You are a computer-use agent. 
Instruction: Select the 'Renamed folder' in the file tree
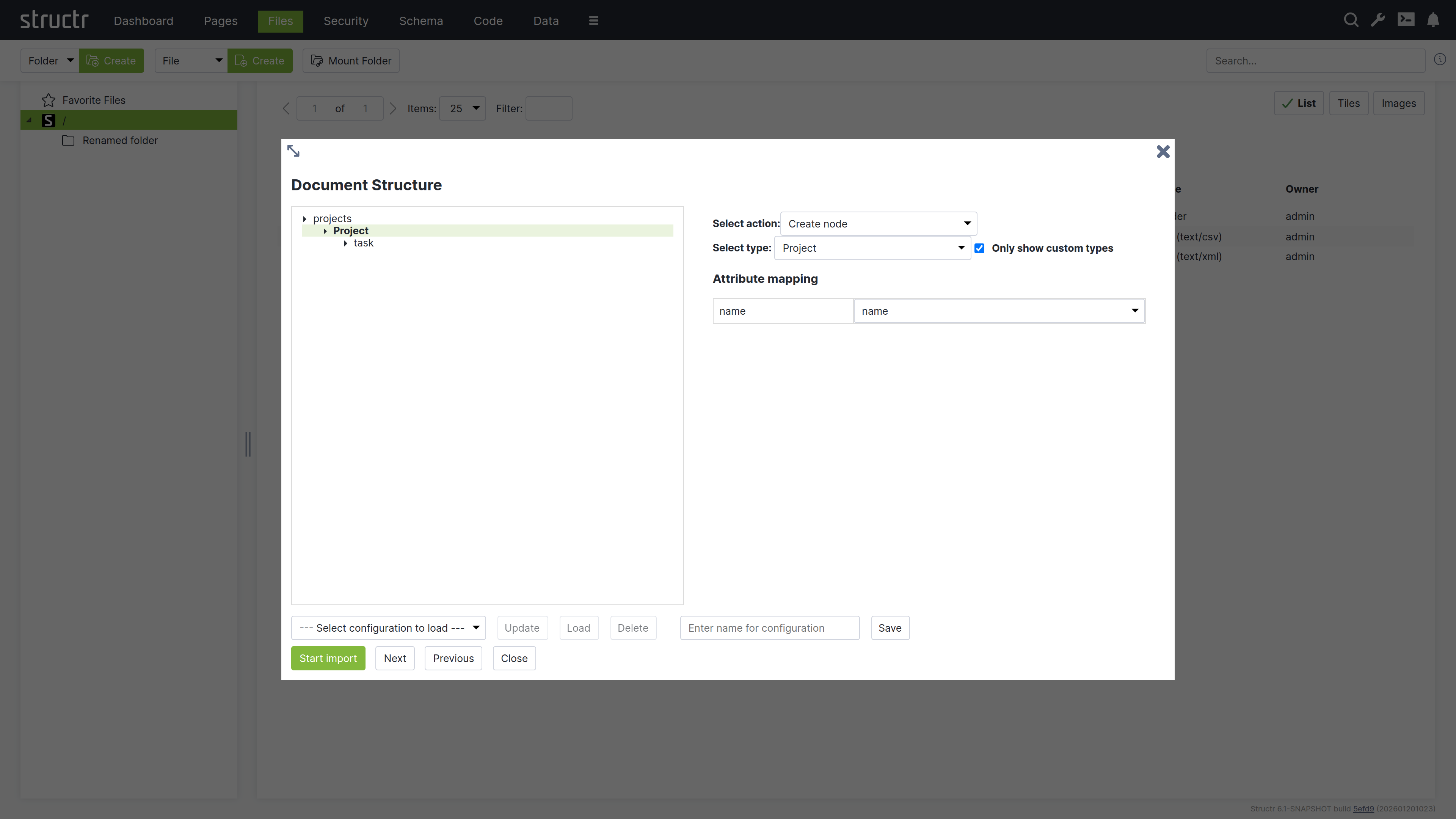[120, 140]
